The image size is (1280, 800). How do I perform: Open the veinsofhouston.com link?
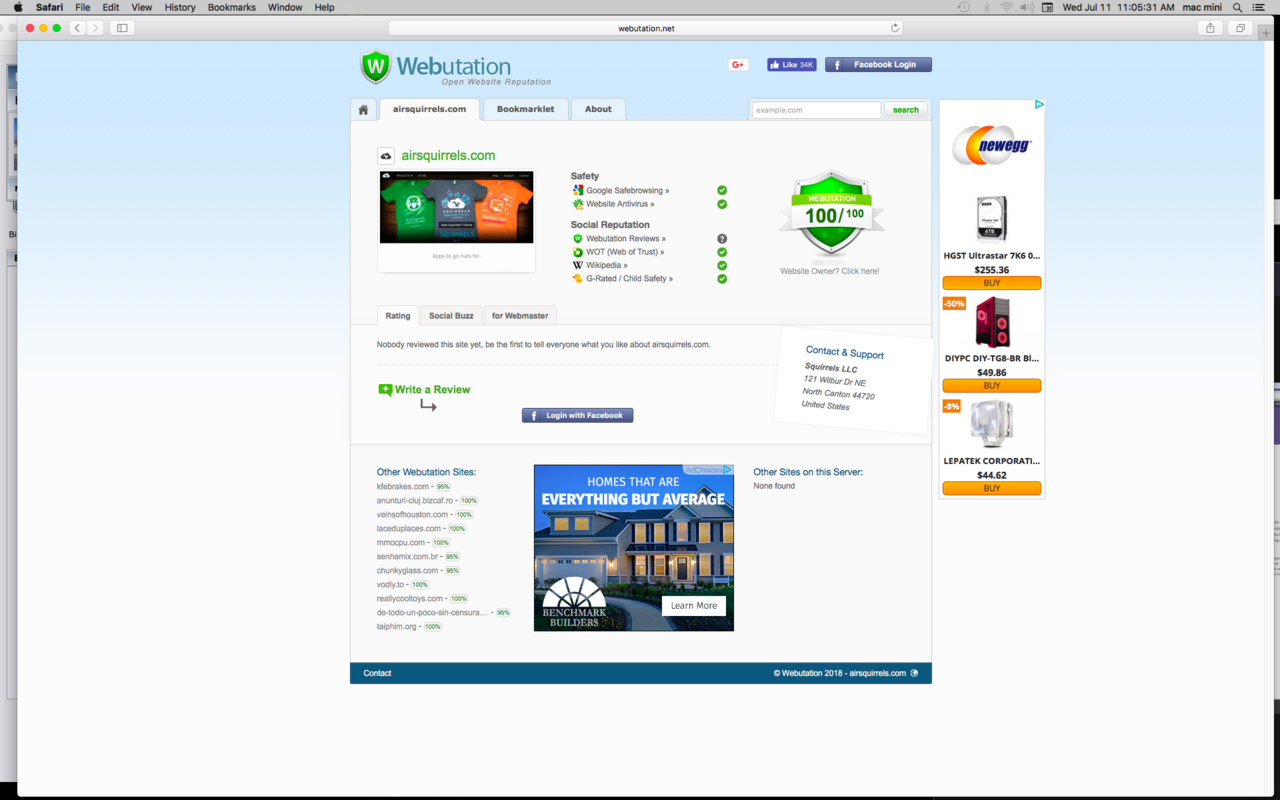(x=412, y=515)
